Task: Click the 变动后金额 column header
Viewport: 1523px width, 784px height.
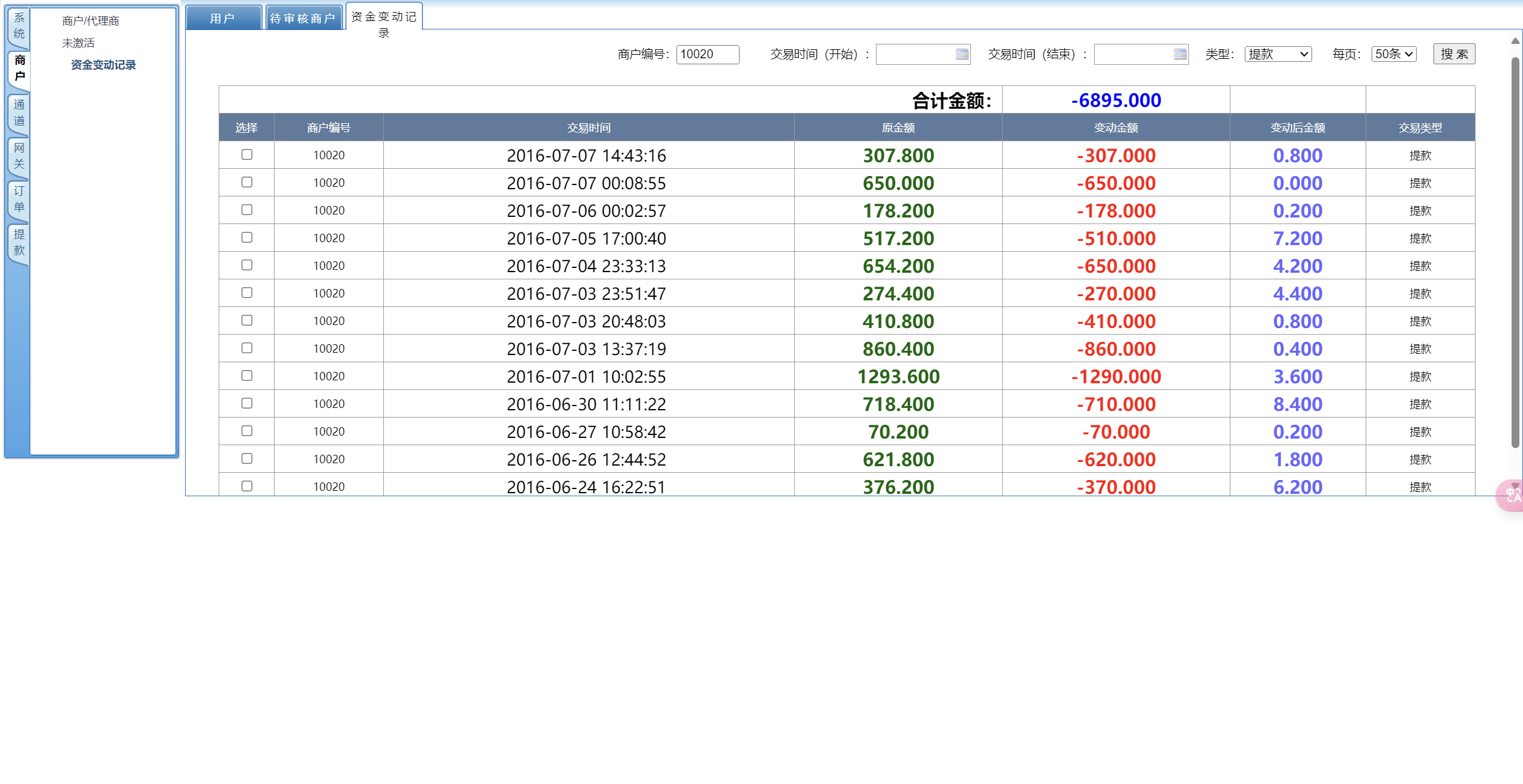Action: (1298, 127)
